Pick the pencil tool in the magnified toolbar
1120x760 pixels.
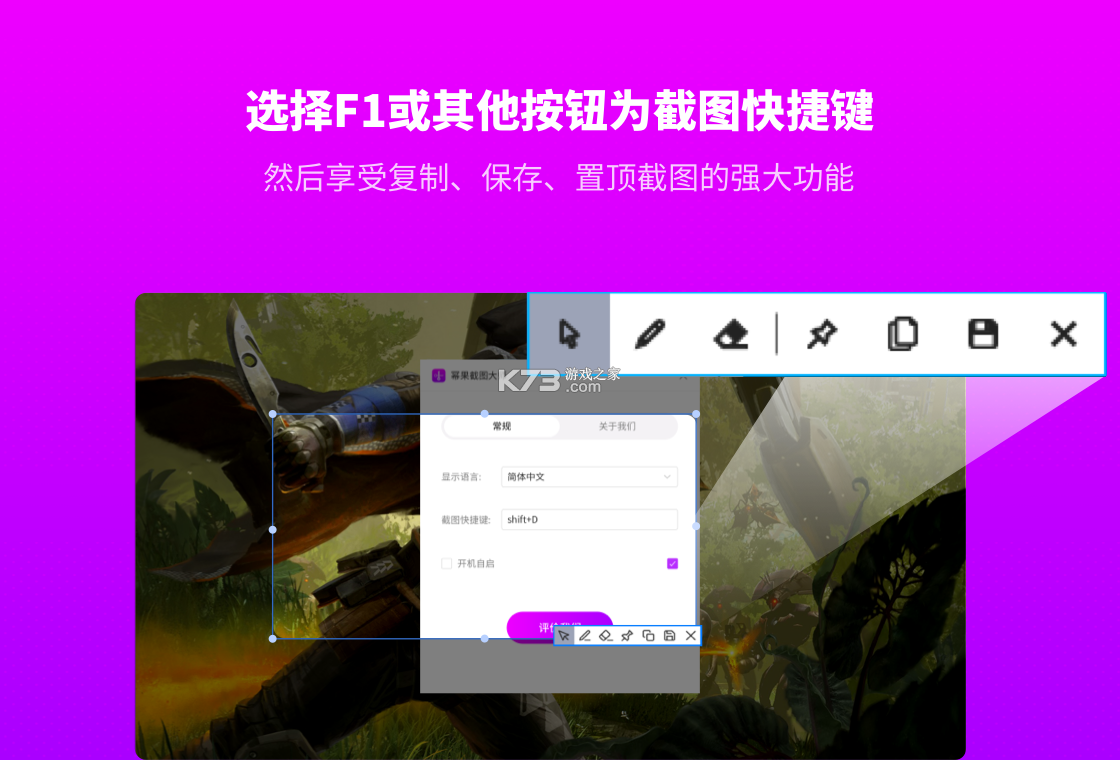point(650,334)
